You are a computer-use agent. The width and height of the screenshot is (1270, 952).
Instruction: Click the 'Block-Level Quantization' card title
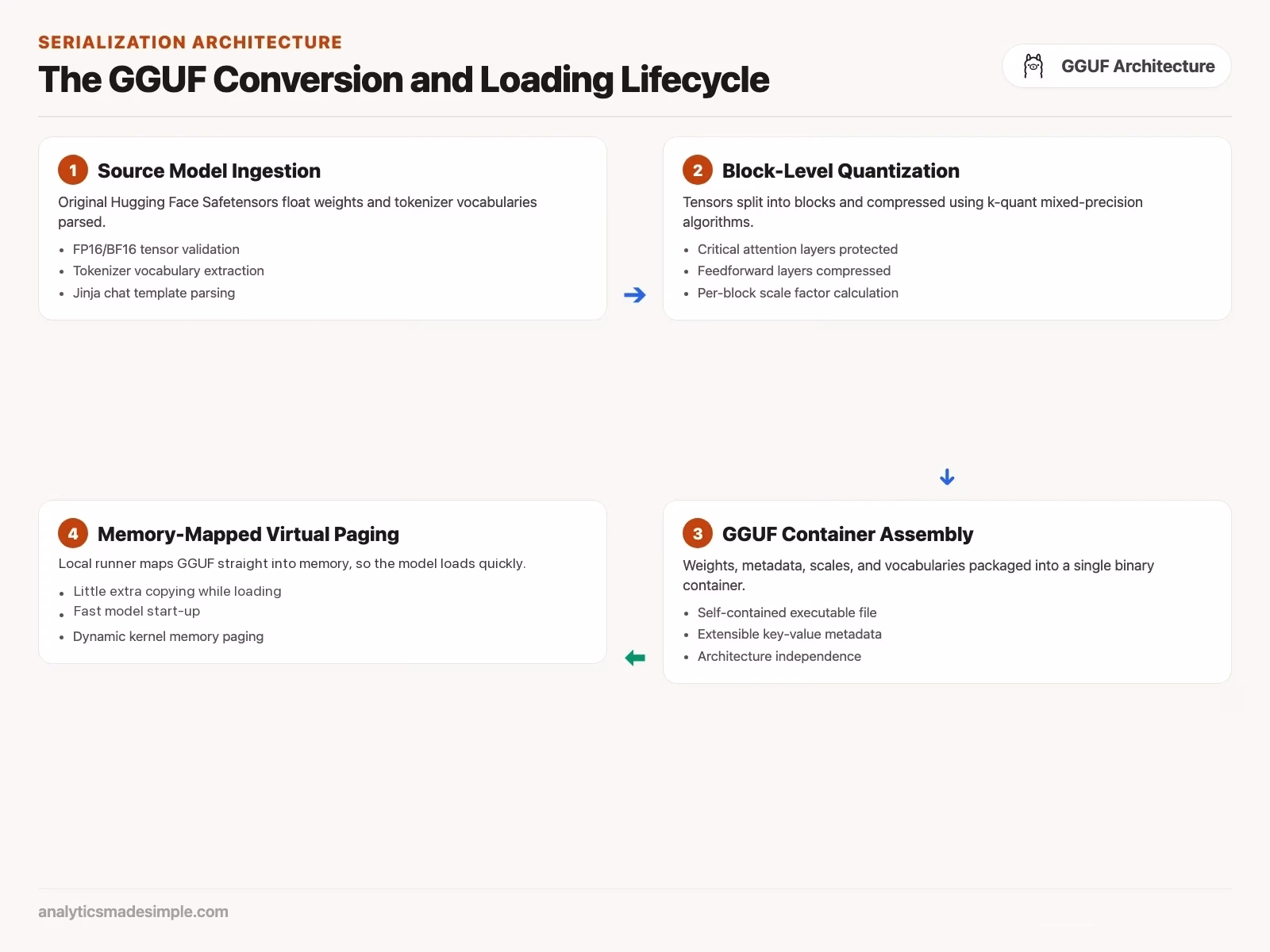[841, 171]
